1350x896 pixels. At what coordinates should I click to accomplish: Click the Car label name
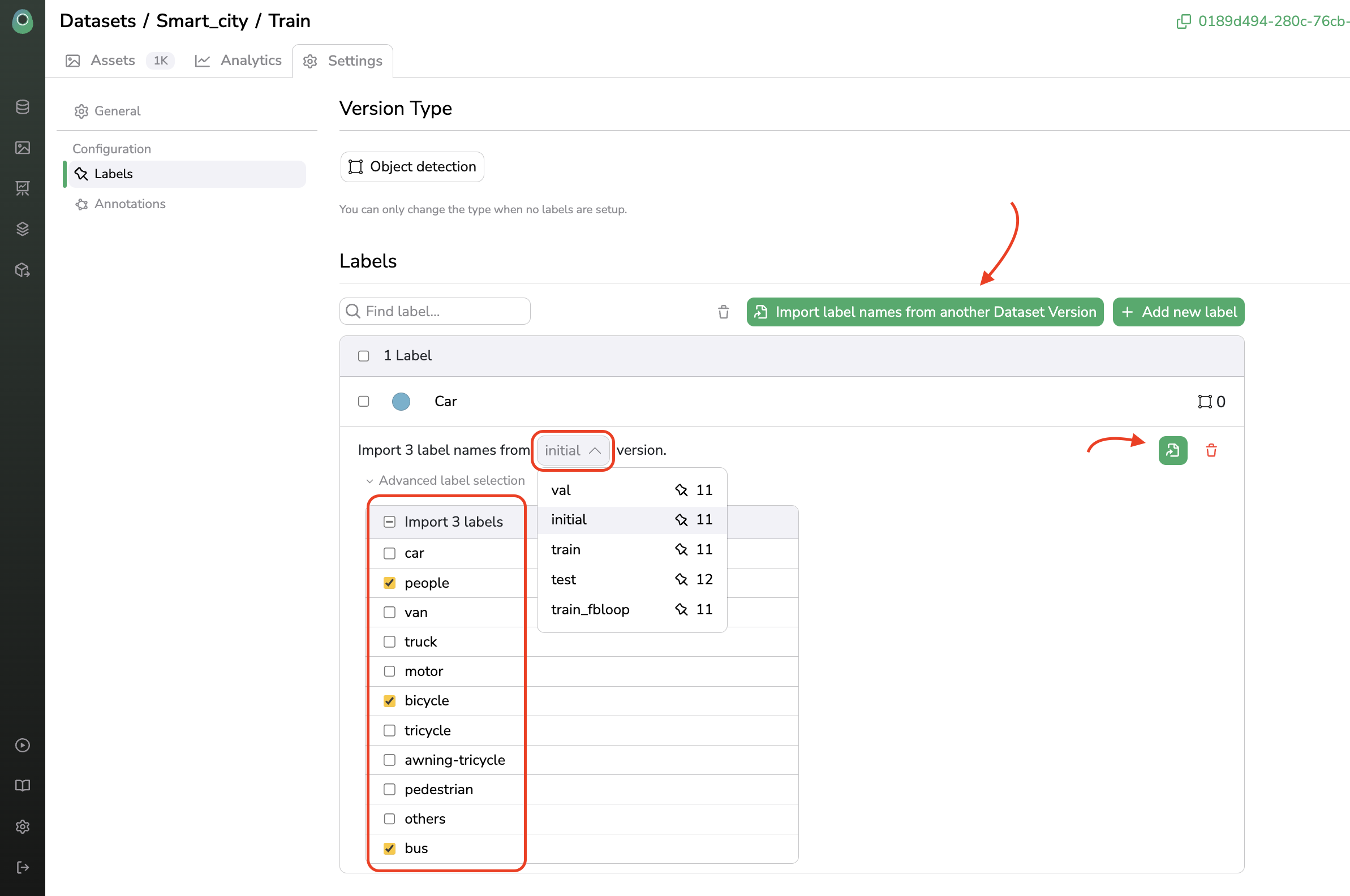[445, 402]
